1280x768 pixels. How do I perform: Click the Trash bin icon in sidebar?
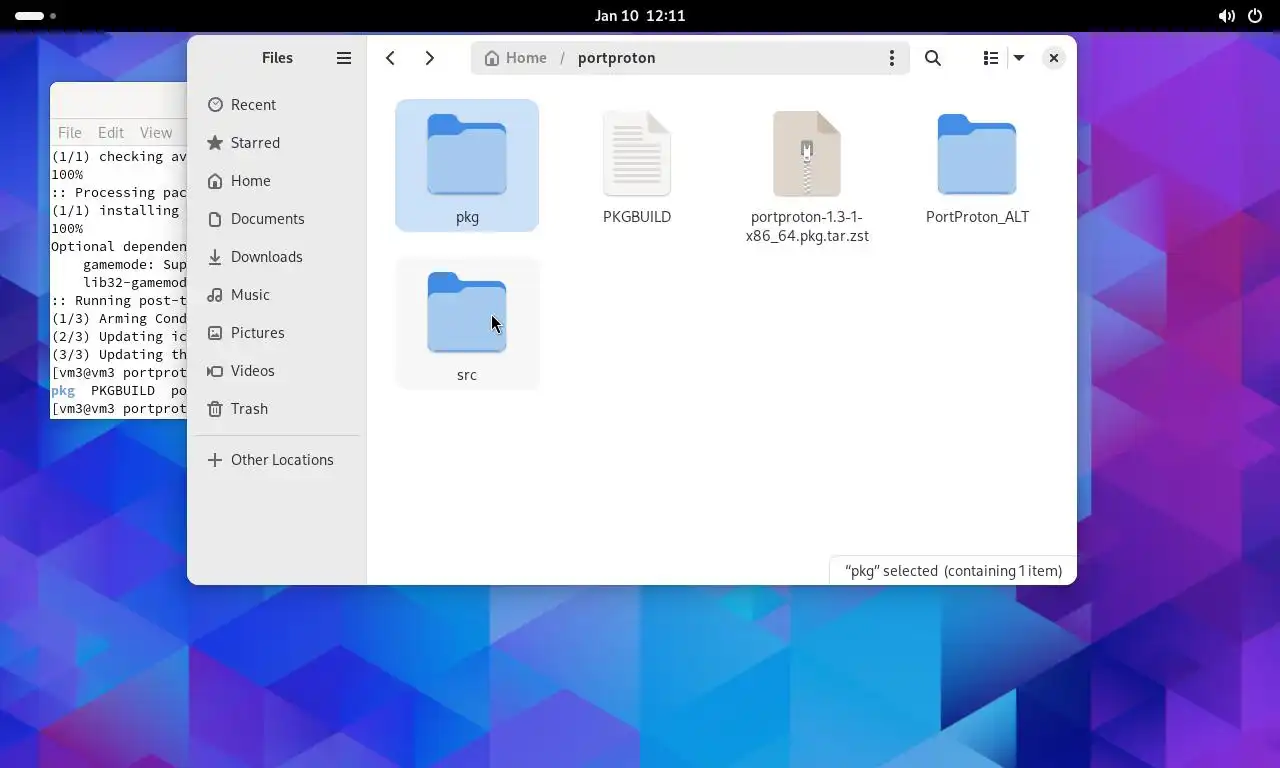(x=215, y=409)
